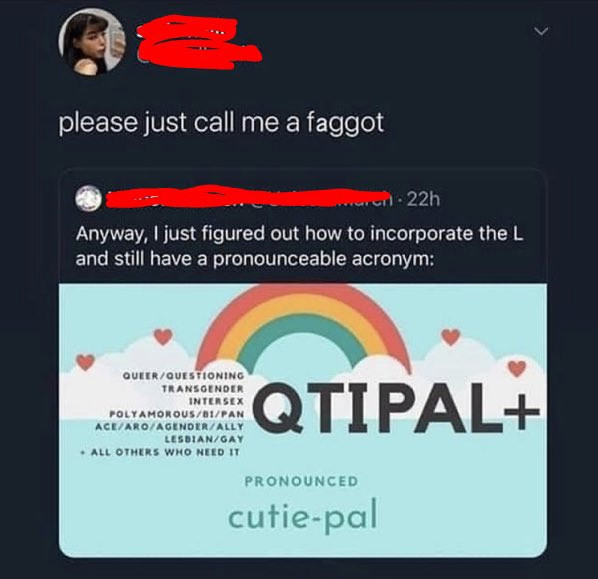The image size is (598, 579).
Task: Expand the tweet options chevron
Action: [x=541, y=31]
